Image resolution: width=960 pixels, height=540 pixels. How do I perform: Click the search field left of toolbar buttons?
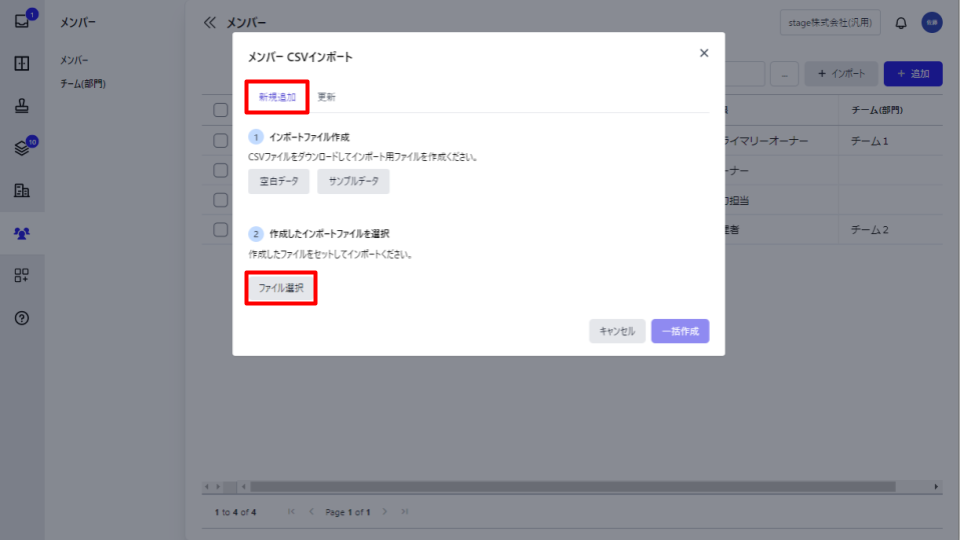coord(744,73)
